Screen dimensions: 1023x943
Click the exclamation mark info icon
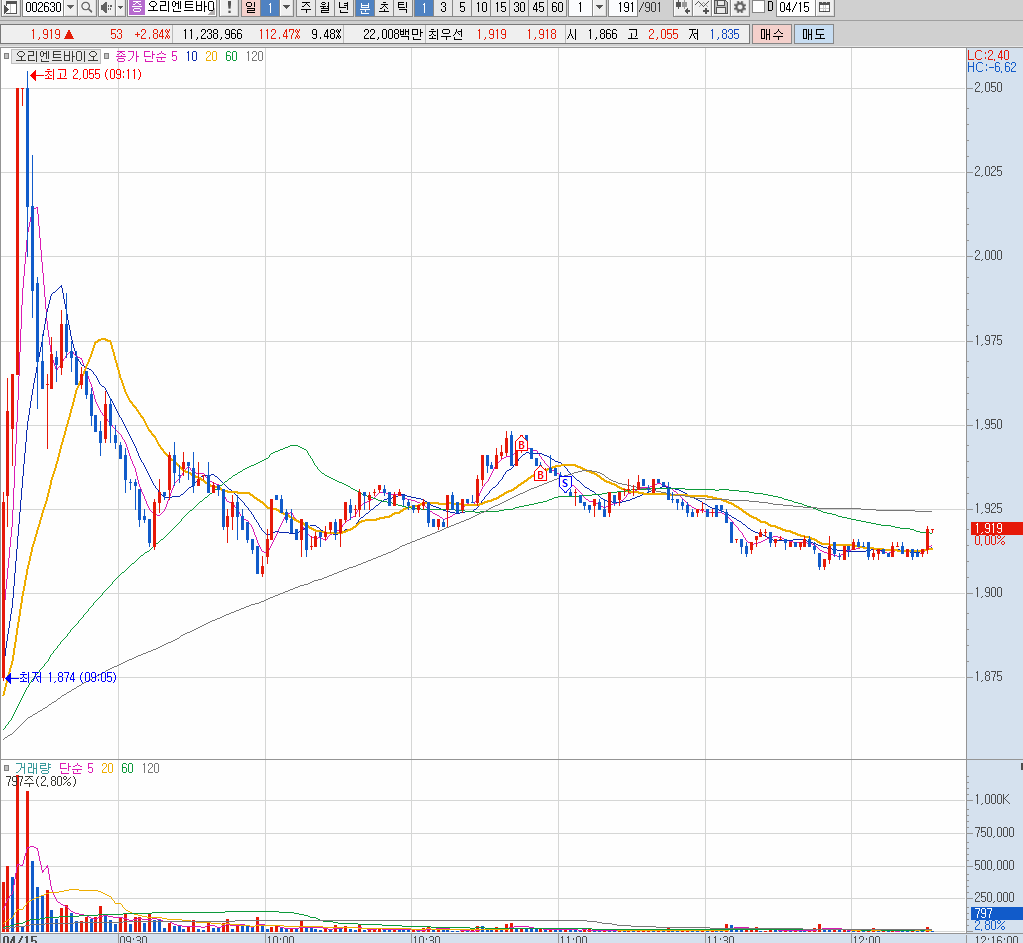coord(230,8)
